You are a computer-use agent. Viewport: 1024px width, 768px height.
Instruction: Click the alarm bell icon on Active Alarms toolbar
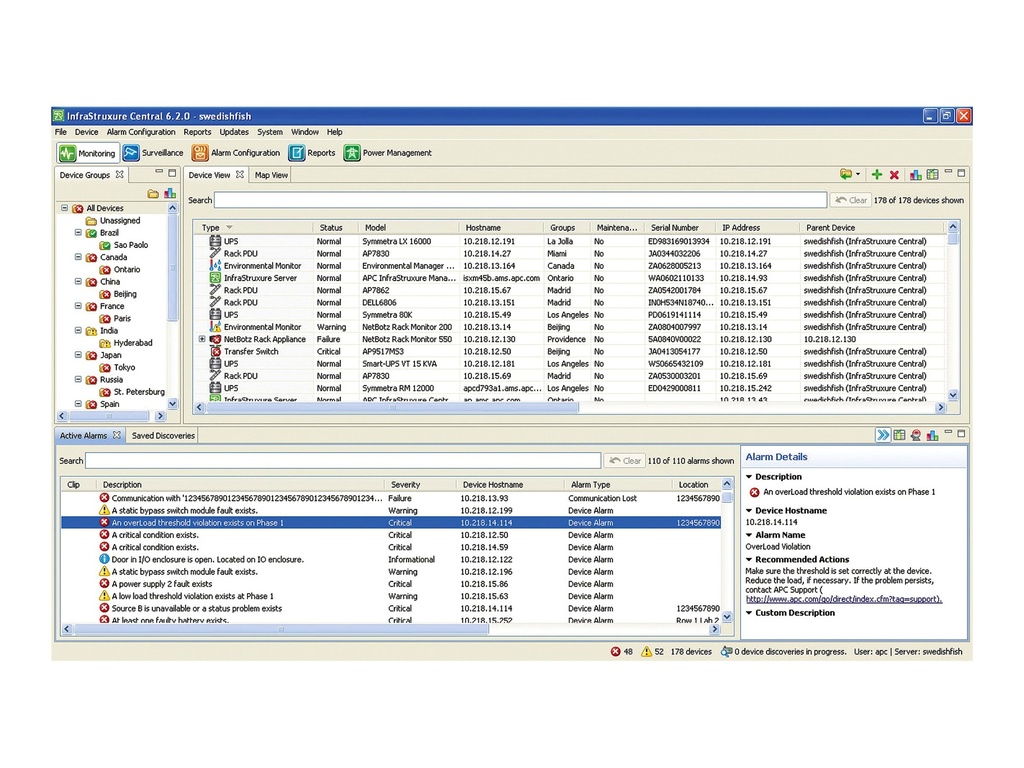[x=916, y=434]
